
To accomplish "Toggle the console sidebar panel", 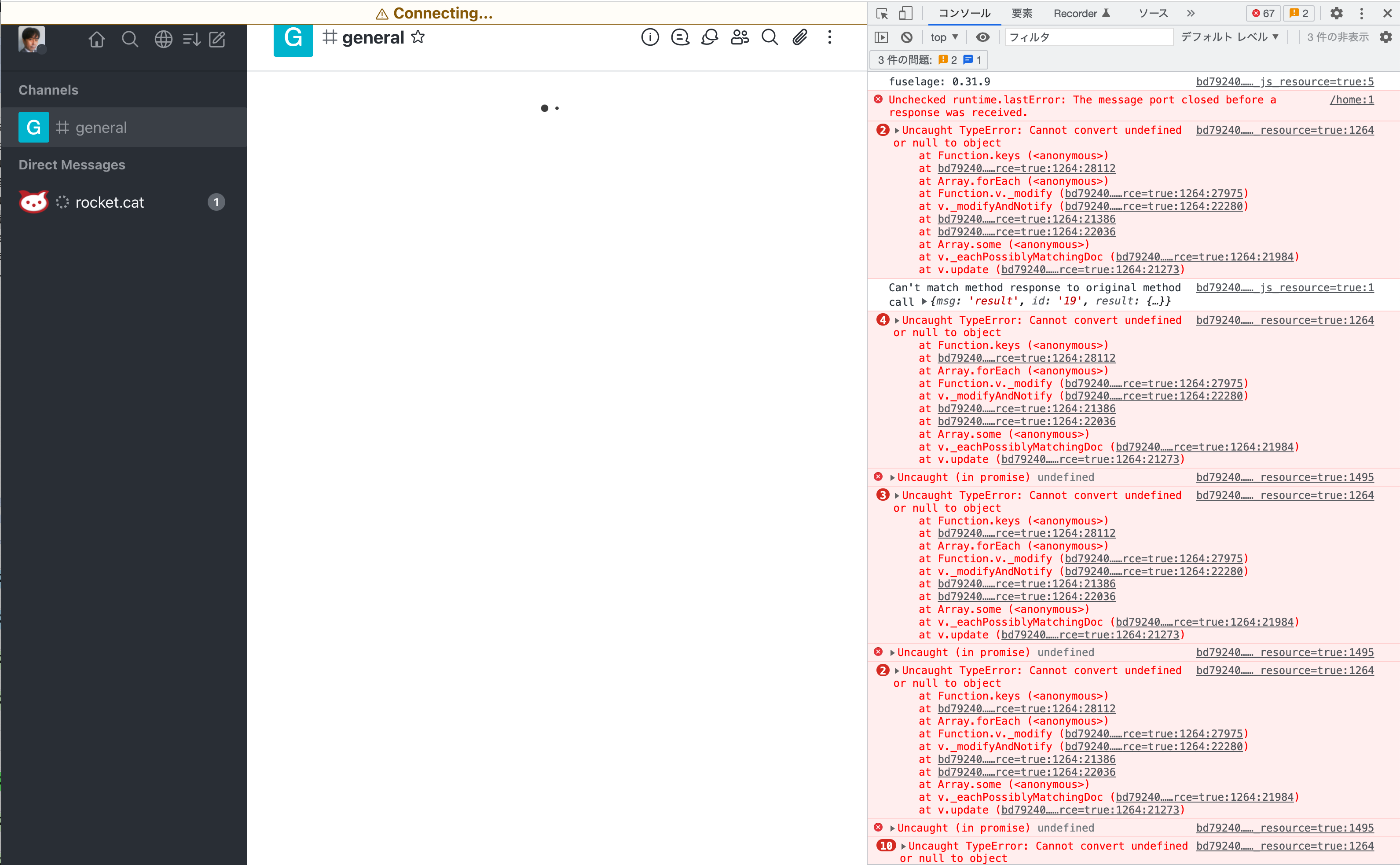I will pos(881,37).
